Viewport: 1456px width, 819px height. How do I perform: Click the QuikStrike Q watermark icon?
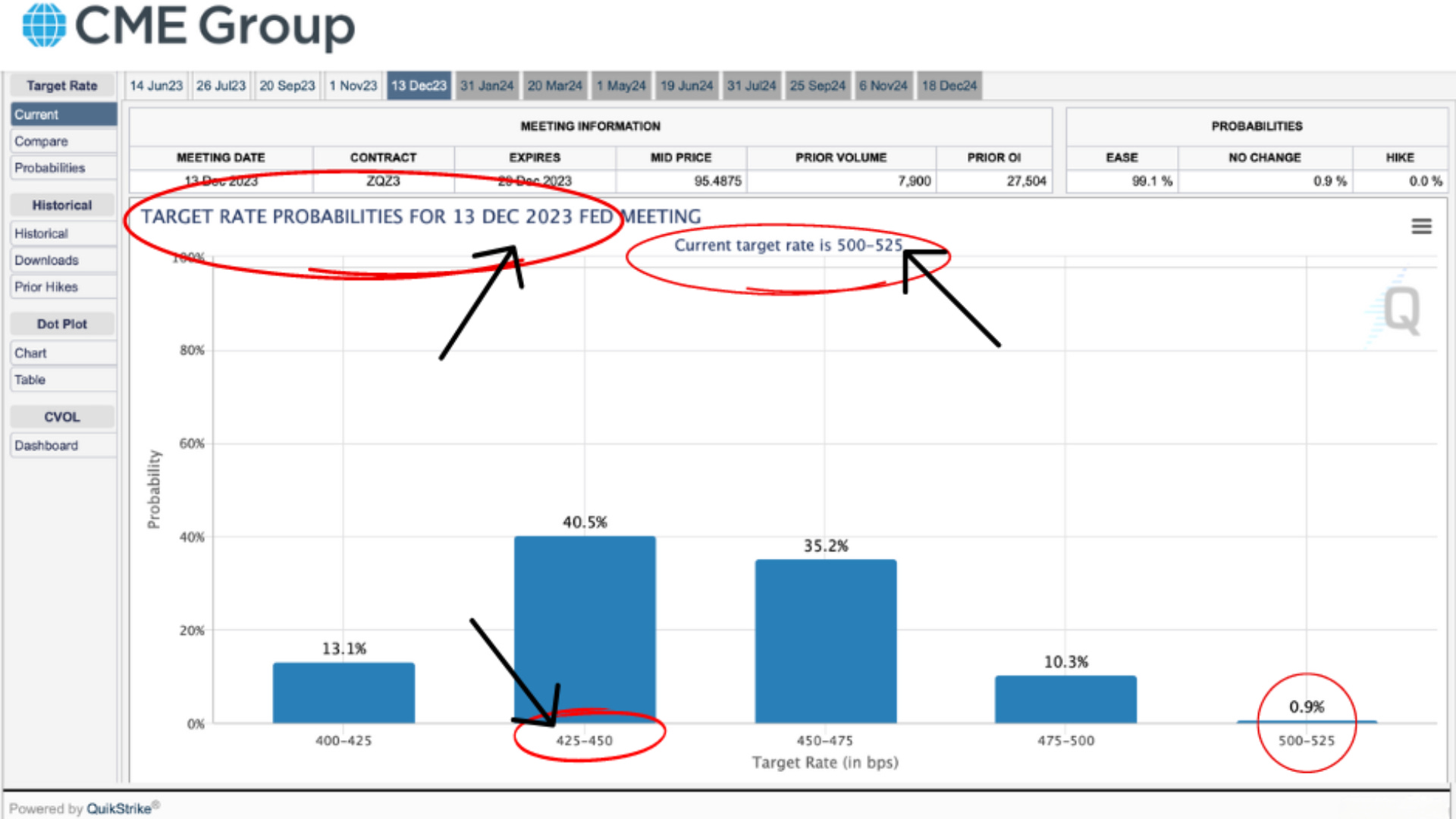1401,310
